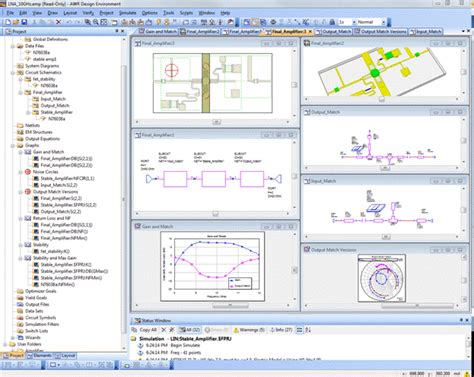The image size is (474, 377).
Task: Click the sort order icon in Status Window
Action: pos(308,330)
